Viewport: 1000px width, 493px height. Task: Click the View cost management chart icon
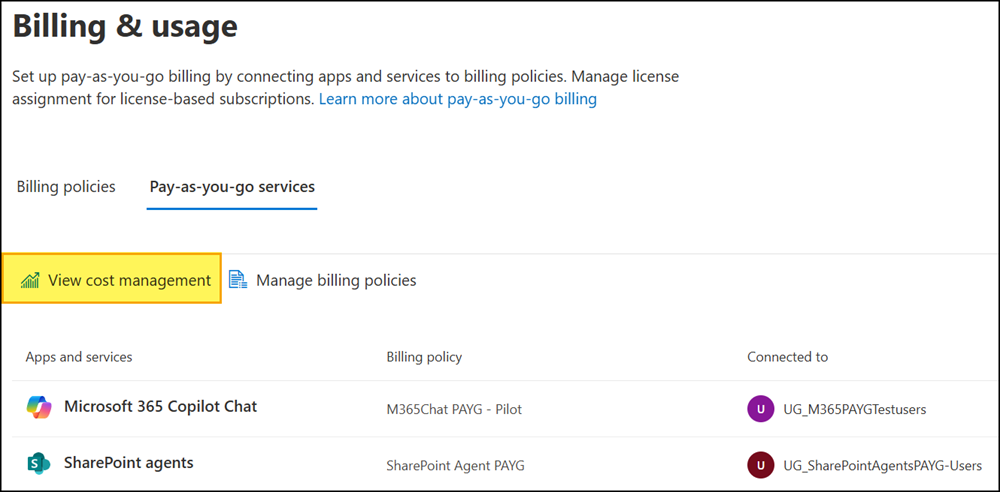[29, 280]
